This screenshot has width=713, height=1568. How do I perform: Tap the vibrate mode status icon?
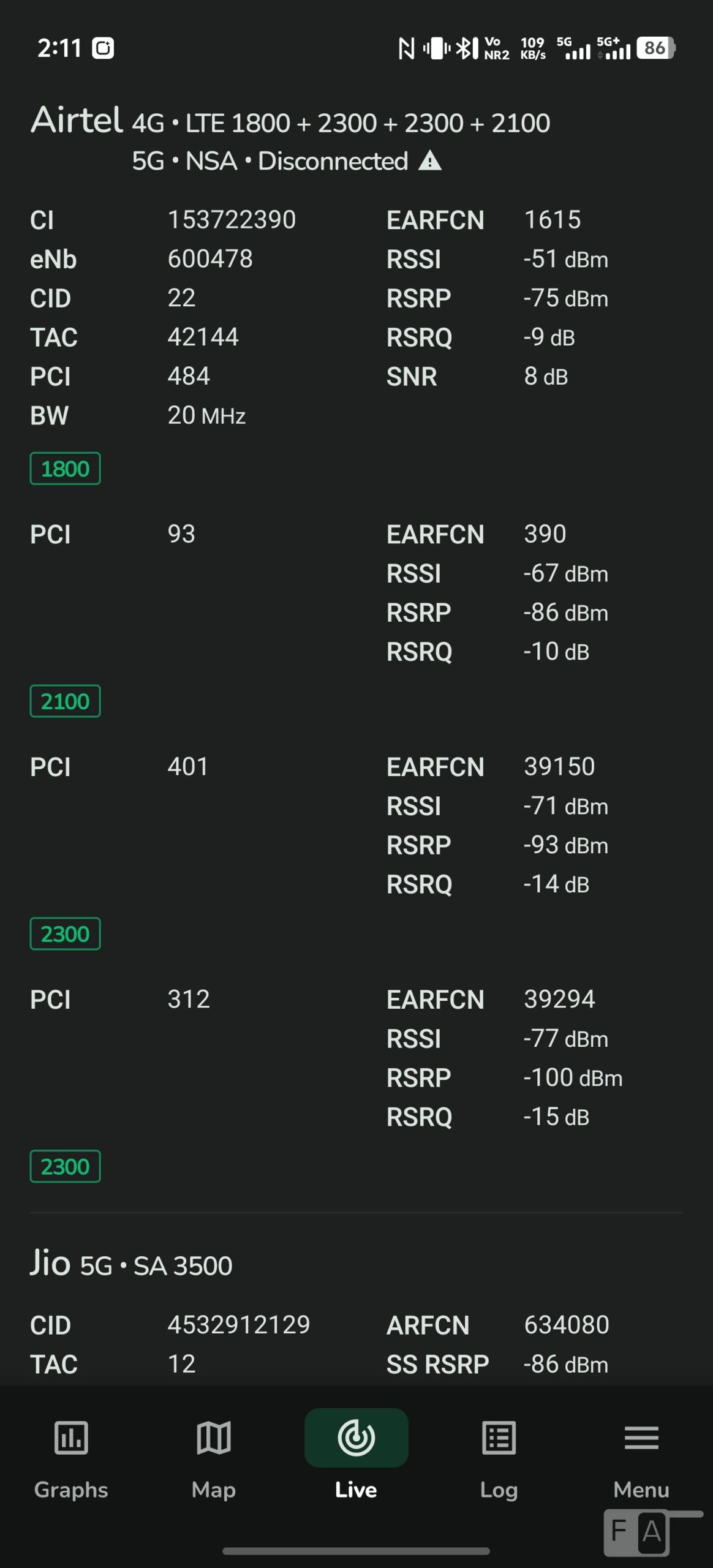(x=437, y=48)
